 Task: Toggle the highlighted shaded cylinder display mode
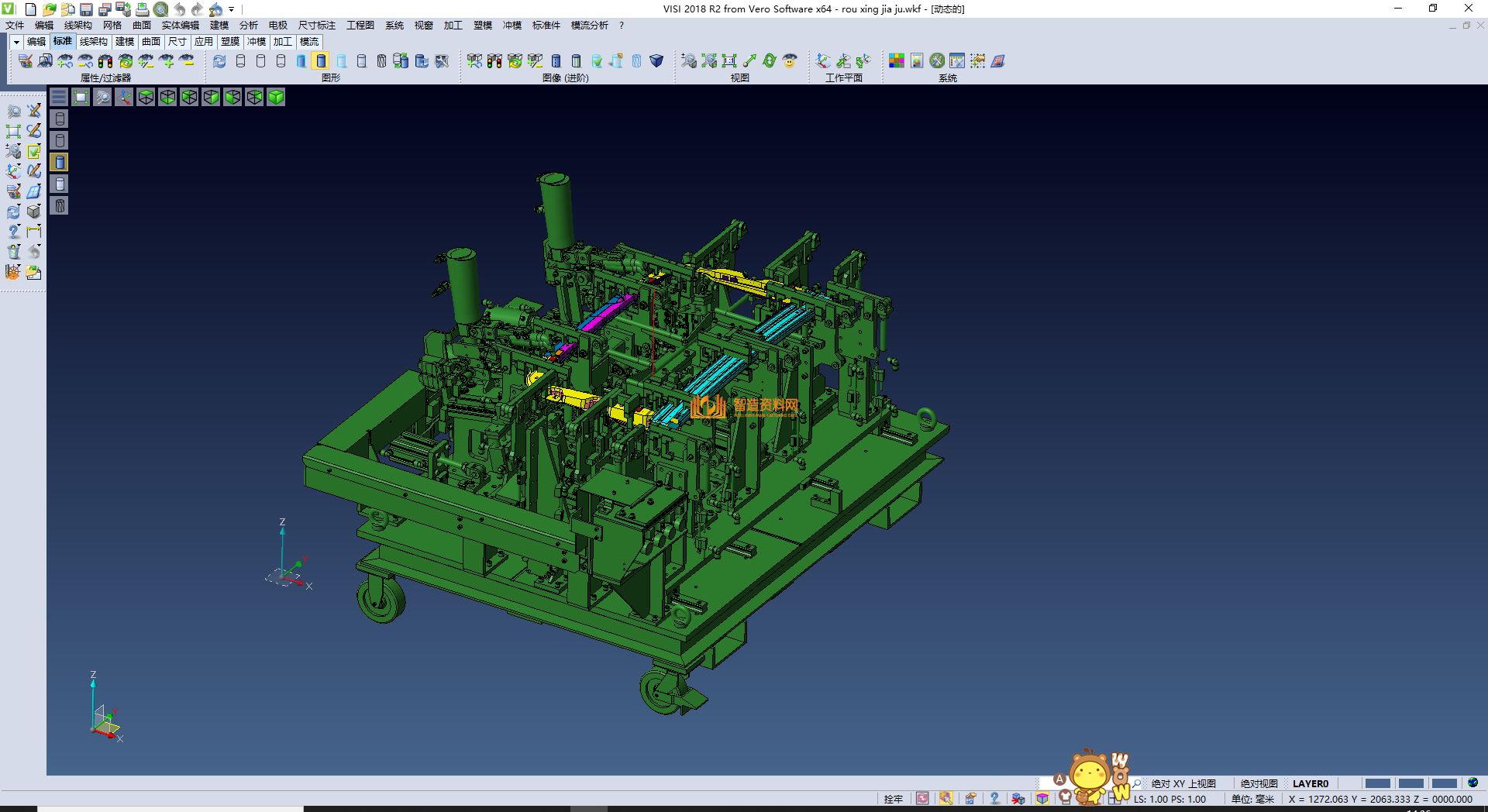pos(321,60)
